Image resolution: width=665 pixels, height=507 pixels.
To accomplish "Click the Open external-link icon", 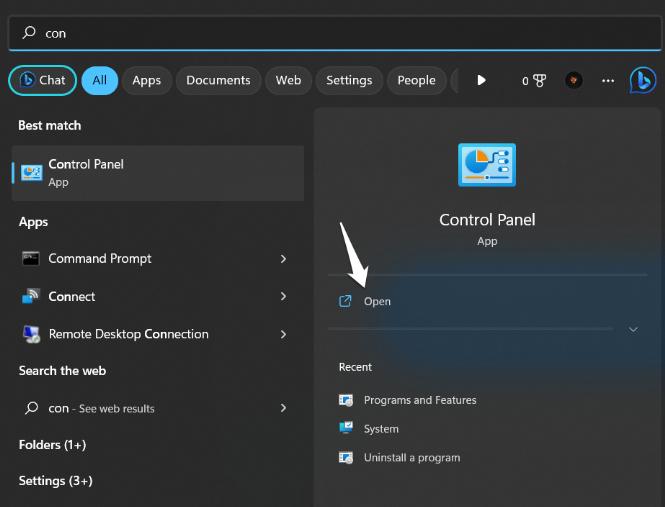I will 345,301.
